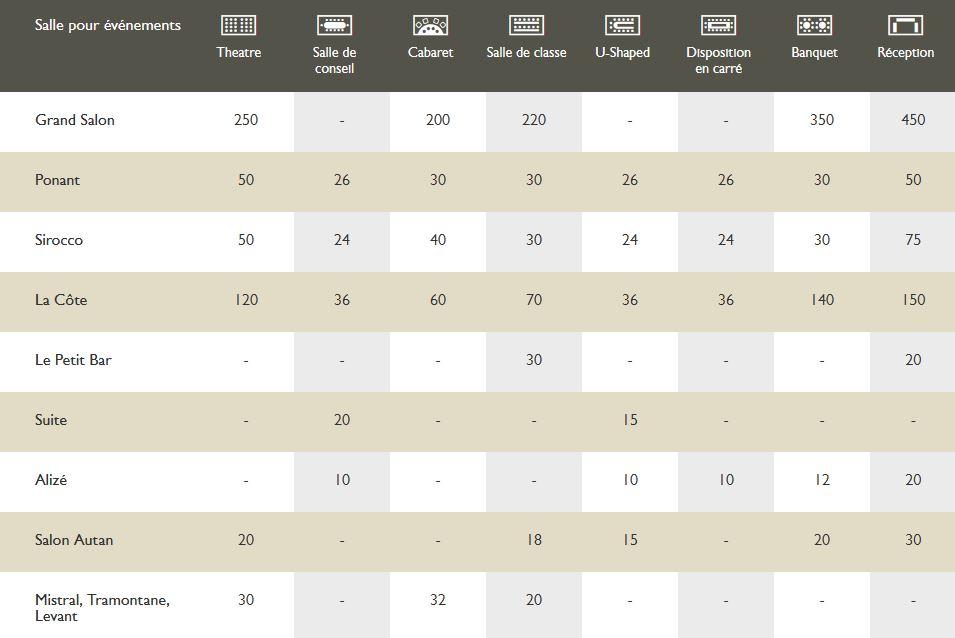Select the Cabaret seating icon
Image resolution: width=955 pixels, height=638 pixels.
tap(431, 25)
